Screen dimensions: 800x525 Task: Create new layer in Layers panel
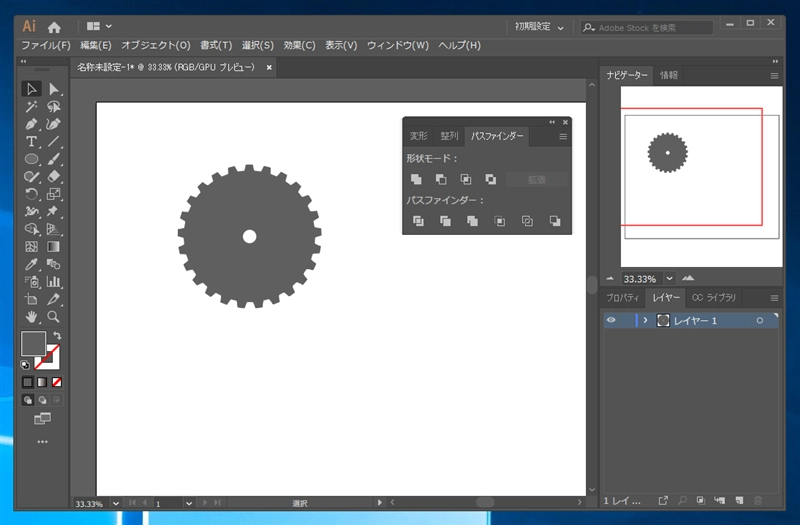pos(739,501)
